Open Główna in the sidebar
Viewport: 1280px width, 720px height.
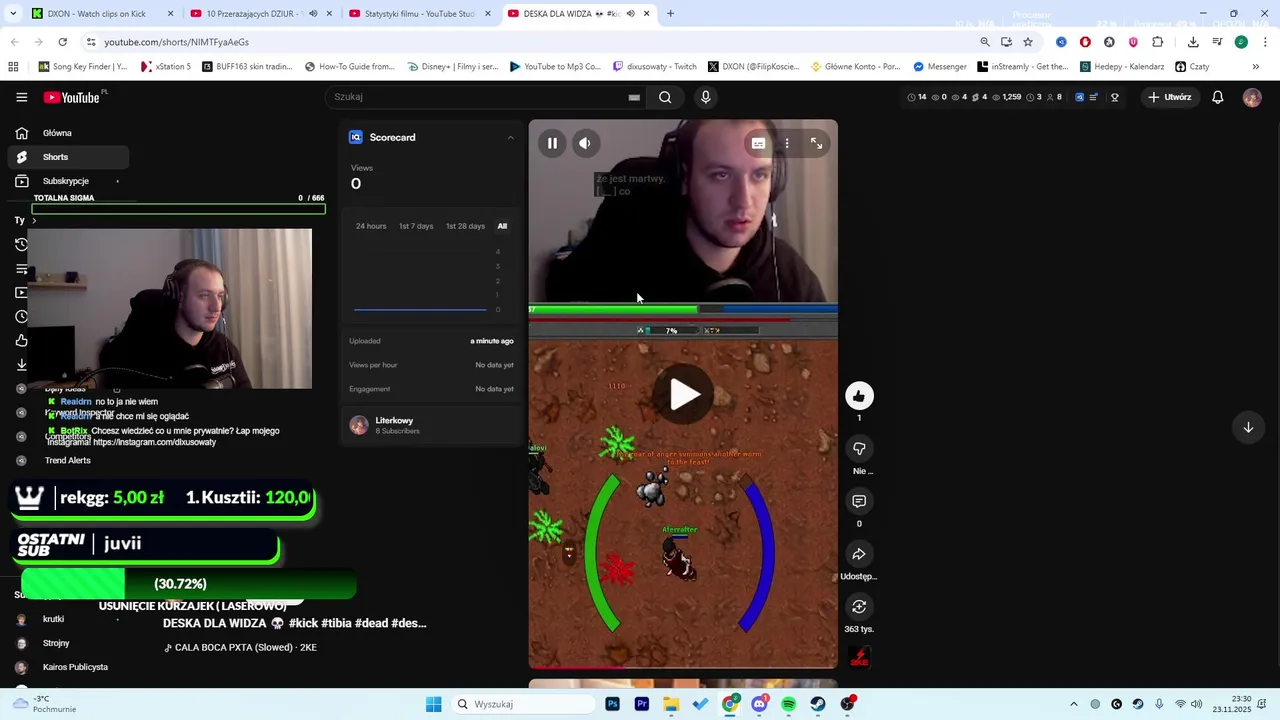(x=68, y=133)
